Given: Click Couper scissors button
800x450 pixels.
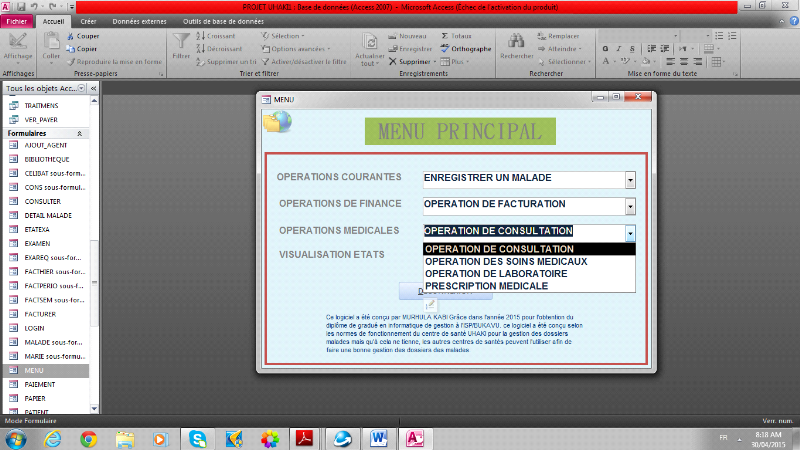Looking at the screenshot, I should (x=83, y=36).
